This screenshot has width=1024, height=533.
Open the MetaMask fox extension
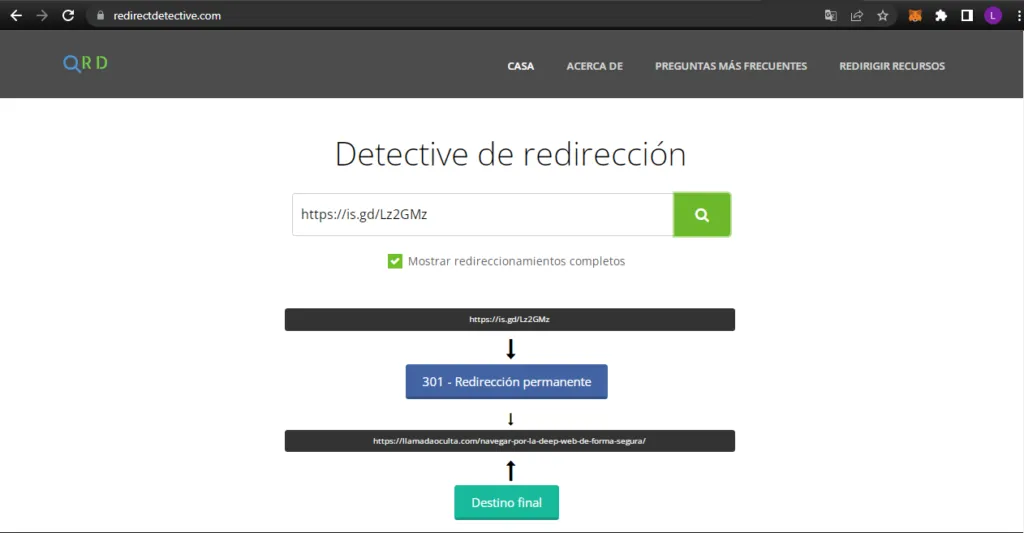(915, 16)
